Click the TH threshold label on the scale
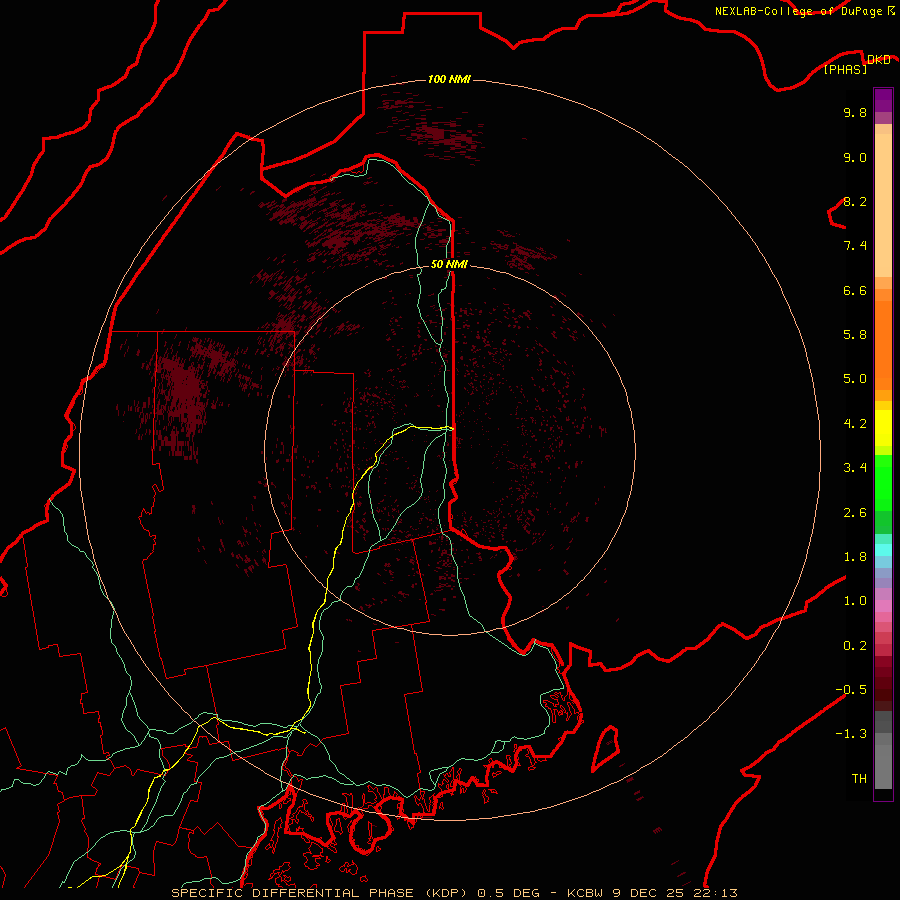 (859, 779)
